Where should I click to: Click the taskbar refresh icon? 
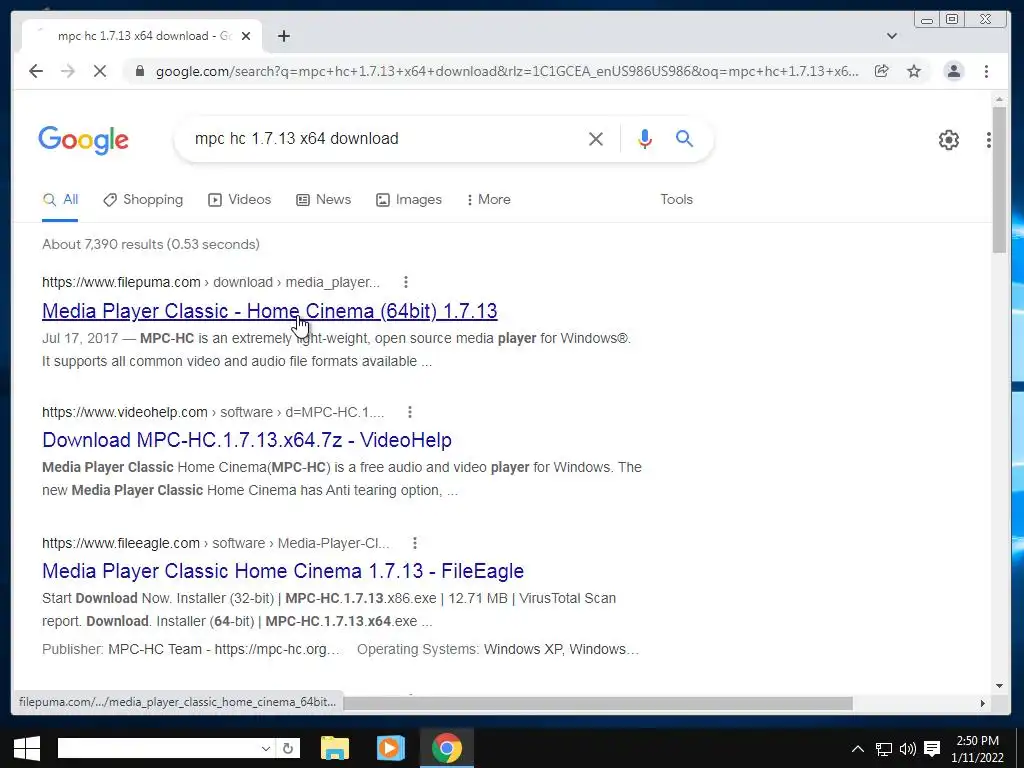click(x=288, y=748)
